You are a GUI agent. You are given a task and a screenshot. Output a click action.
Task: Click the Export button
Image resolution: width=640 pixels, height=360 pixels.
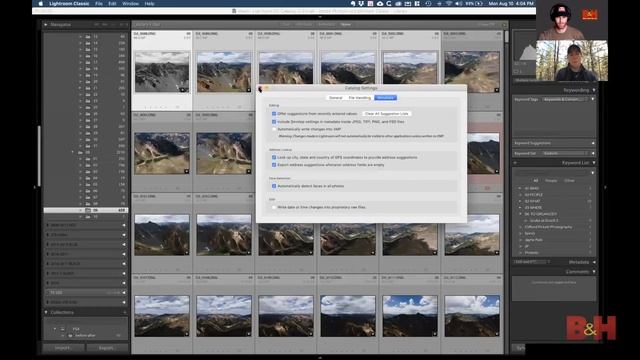pos(107,348)
